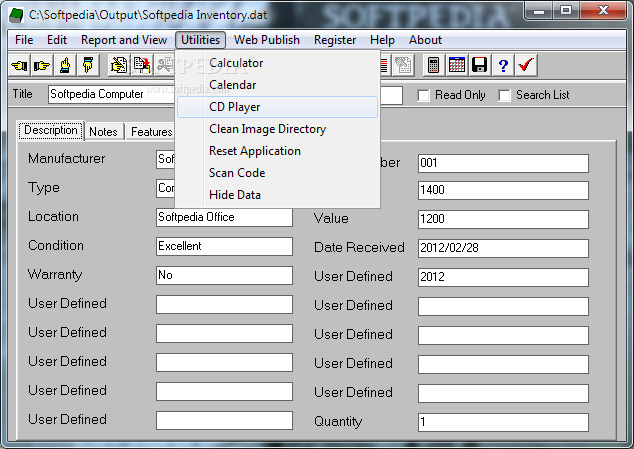This screenshot has width=634, height=449.
Task: Choose CD Player in the Utilities menu
Action: (277, 107)
